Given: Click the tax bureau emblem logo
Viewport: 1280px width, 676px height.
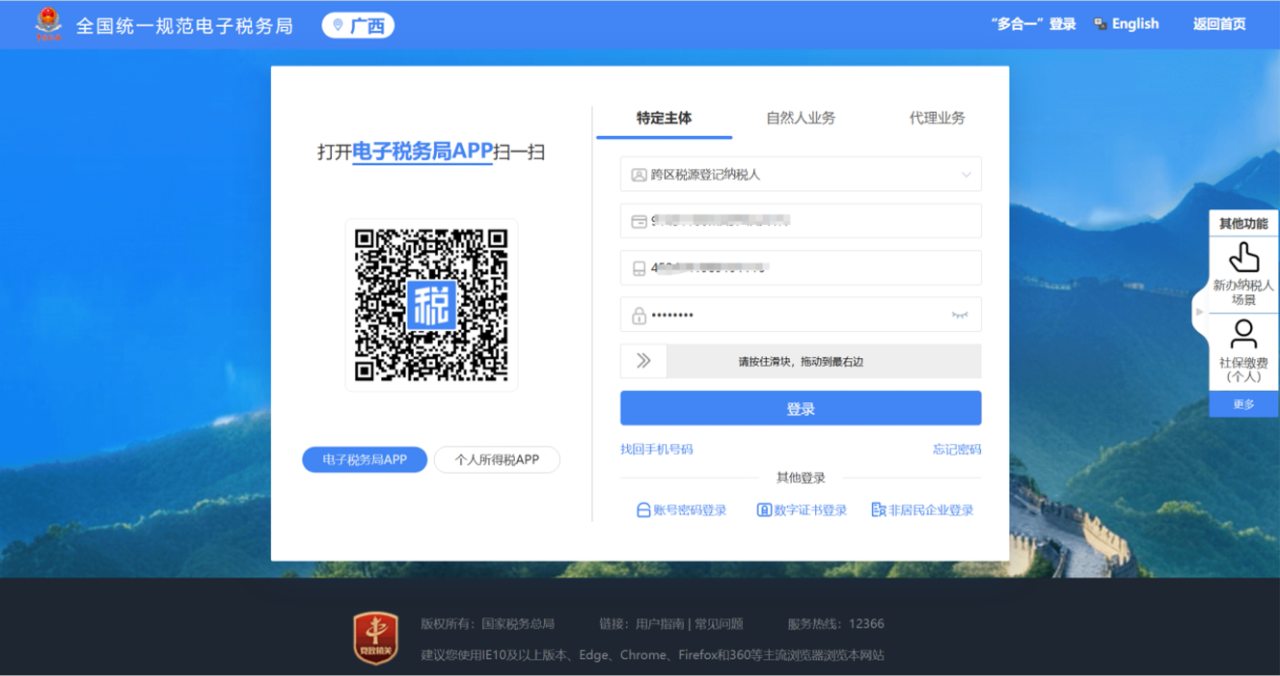Looking at the screenshot, I should tap(48, 25).
